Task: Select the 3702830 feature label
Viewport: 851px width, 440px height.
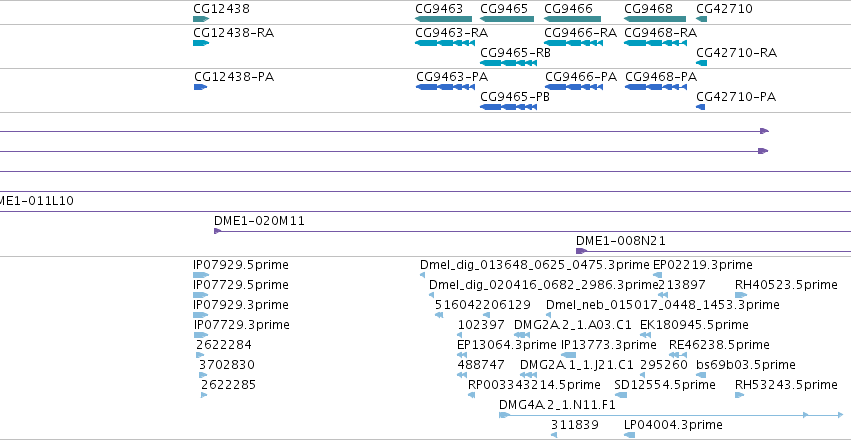Action: point(226,365)
